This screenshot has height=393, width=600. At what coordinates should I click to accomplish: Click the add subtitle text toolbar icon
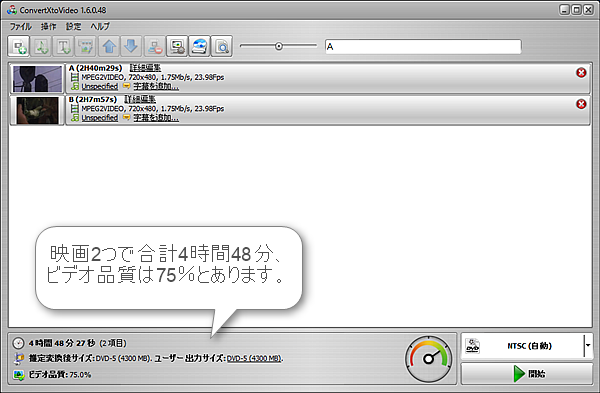click(x=63, y=47)
